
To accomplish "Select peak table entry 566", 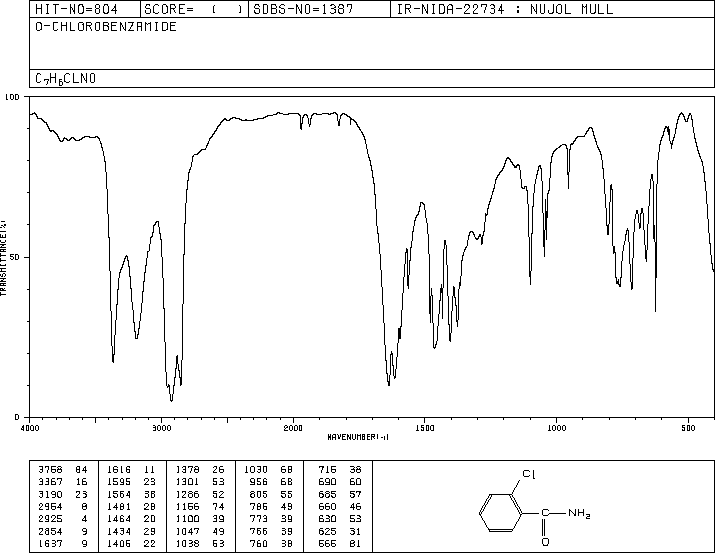I will coord(340,543).
